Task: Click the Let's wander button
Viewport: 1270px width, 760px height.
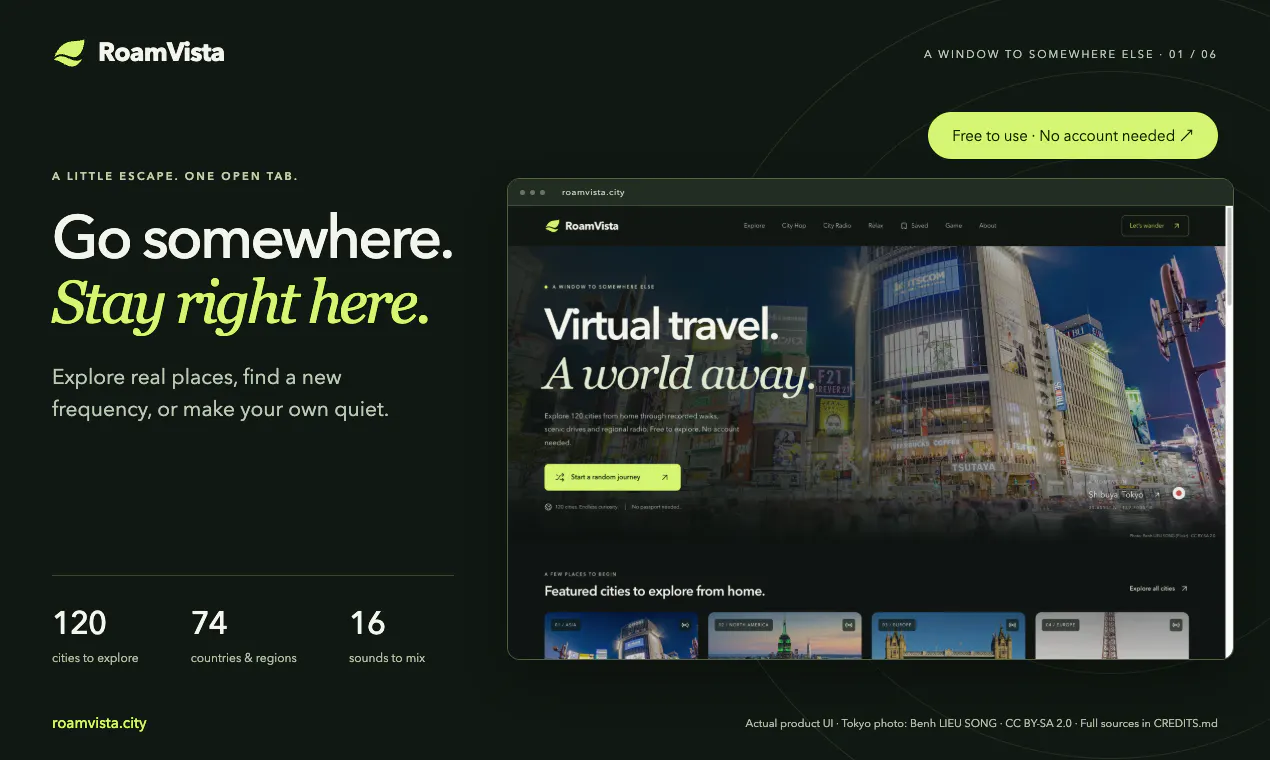Action: tap(1155, 226)
